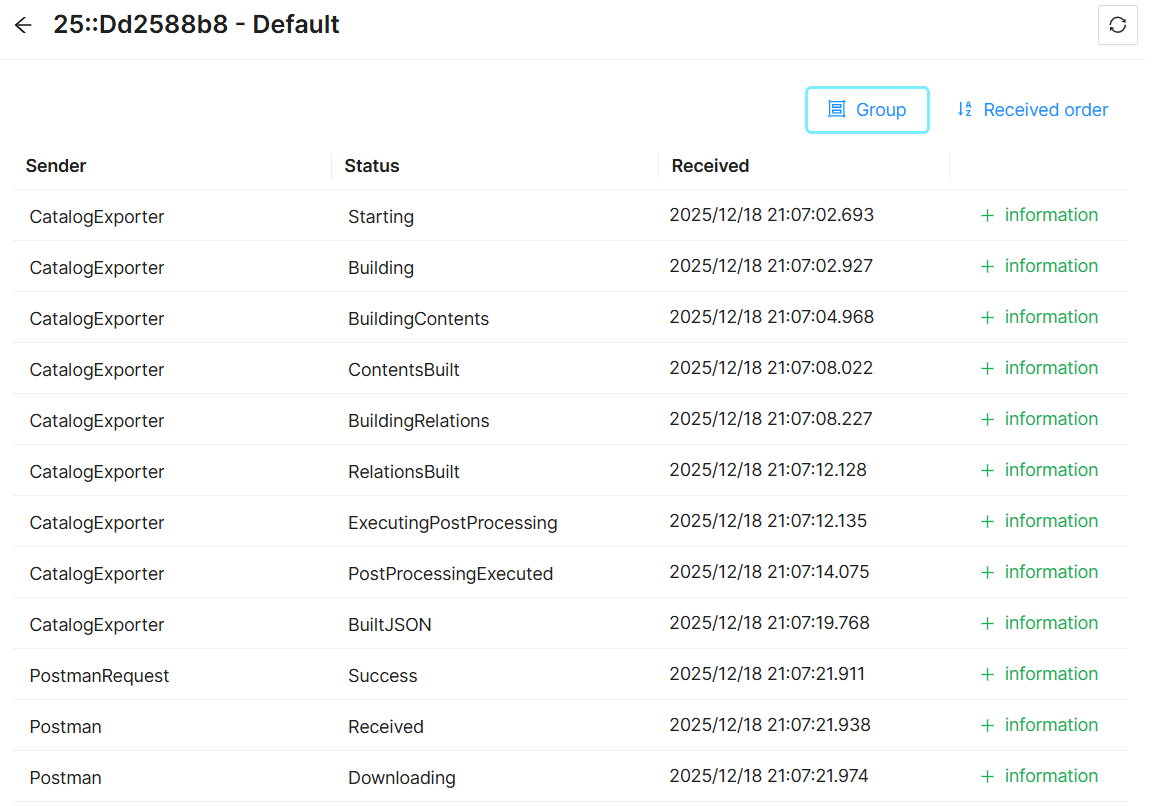Expand information for the RelationsBuilt row
Viewport: 1161px width, 806px height.
click(1050, 470)
